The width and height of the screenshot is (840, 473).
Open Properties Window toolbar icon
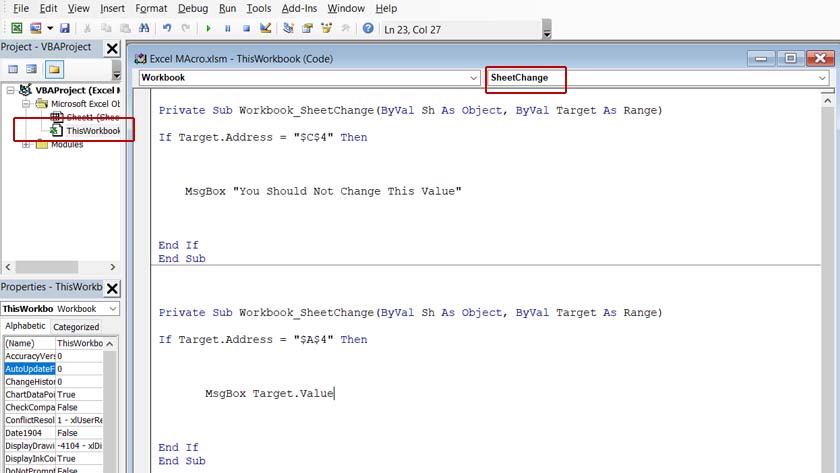[307, 28]
